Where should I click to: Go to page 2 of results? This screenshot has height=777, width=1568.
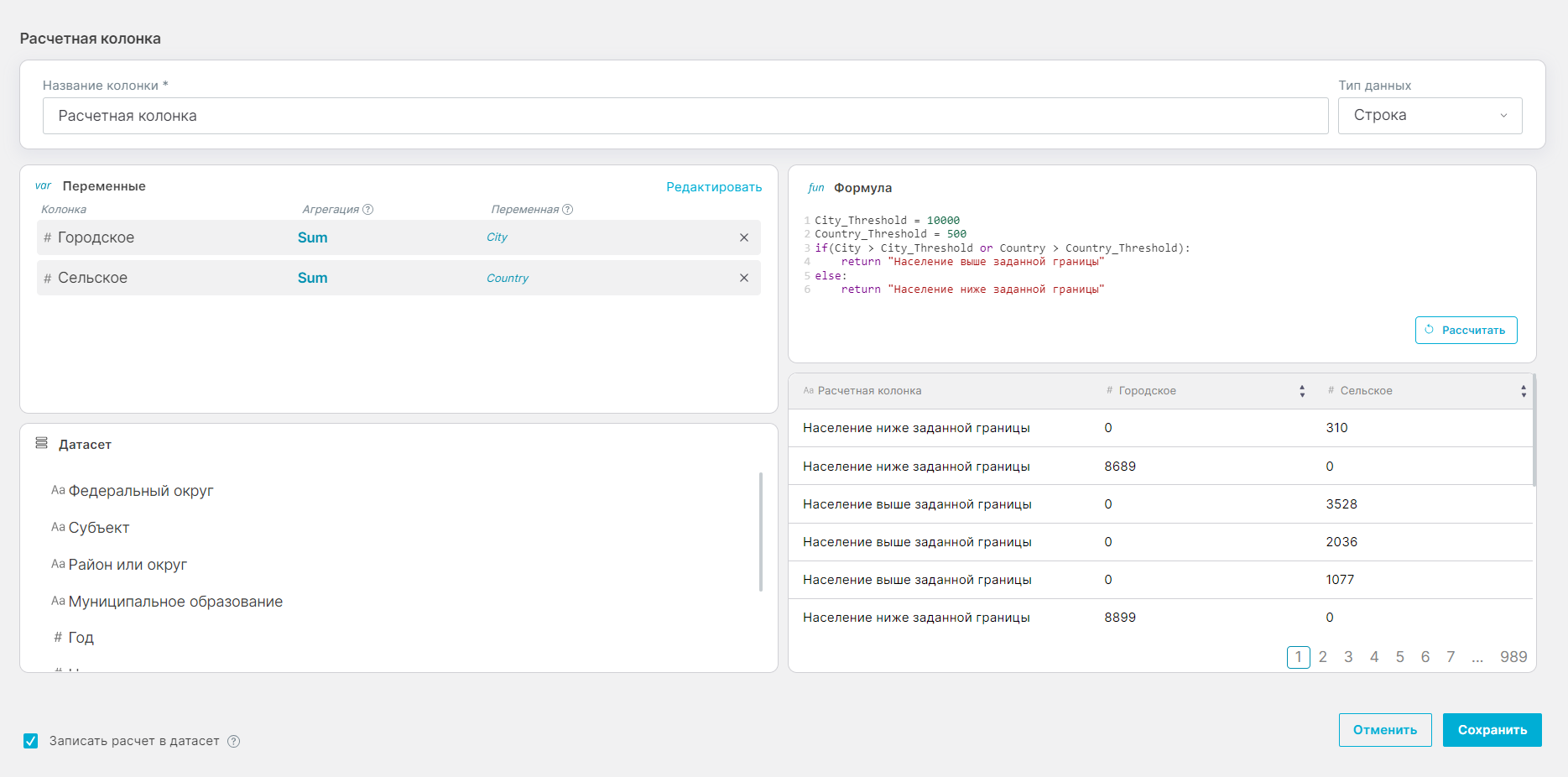tap(1322, 657)
